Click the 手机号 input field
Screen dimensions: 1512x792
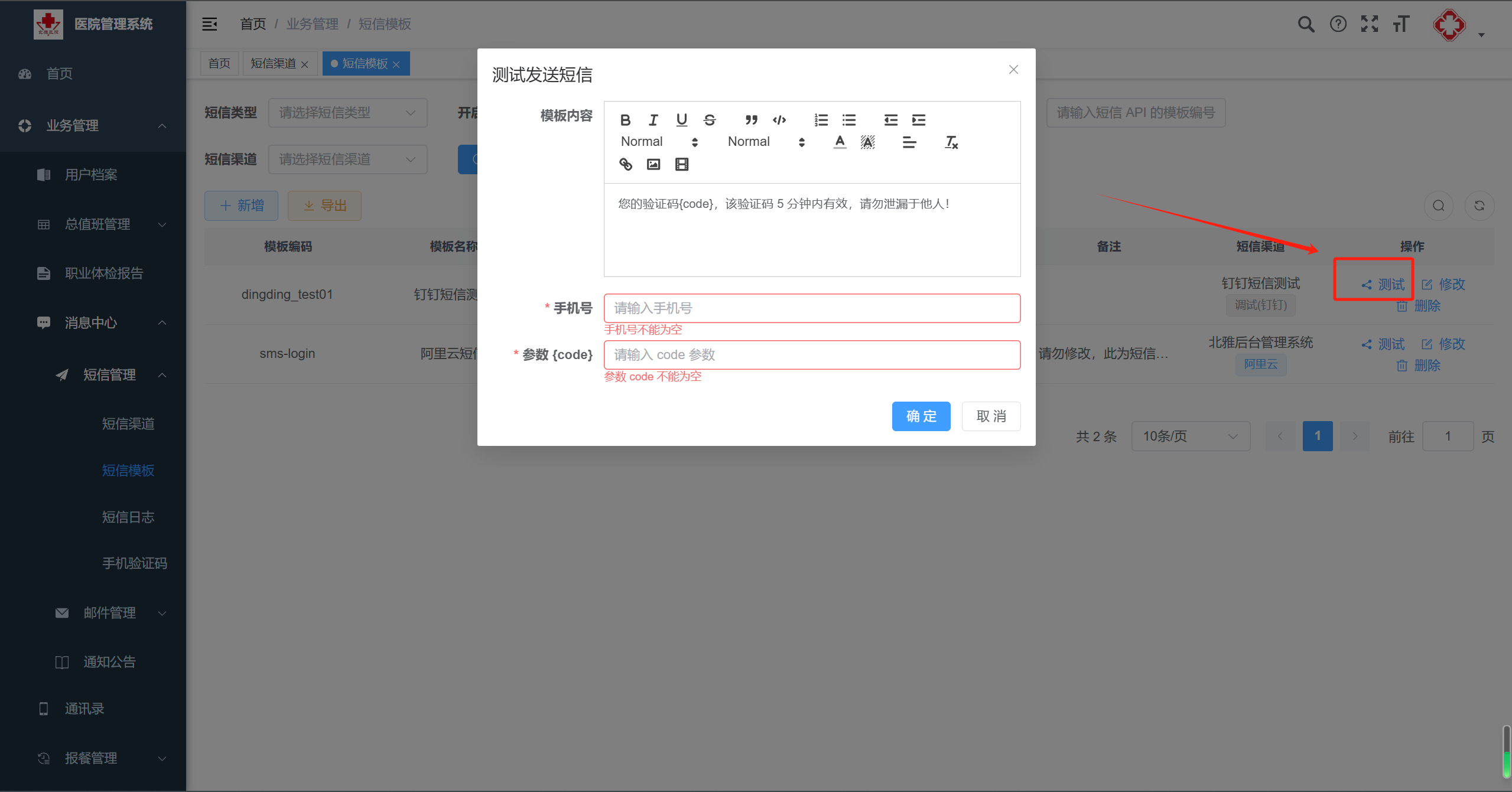[x=811, y=308]
